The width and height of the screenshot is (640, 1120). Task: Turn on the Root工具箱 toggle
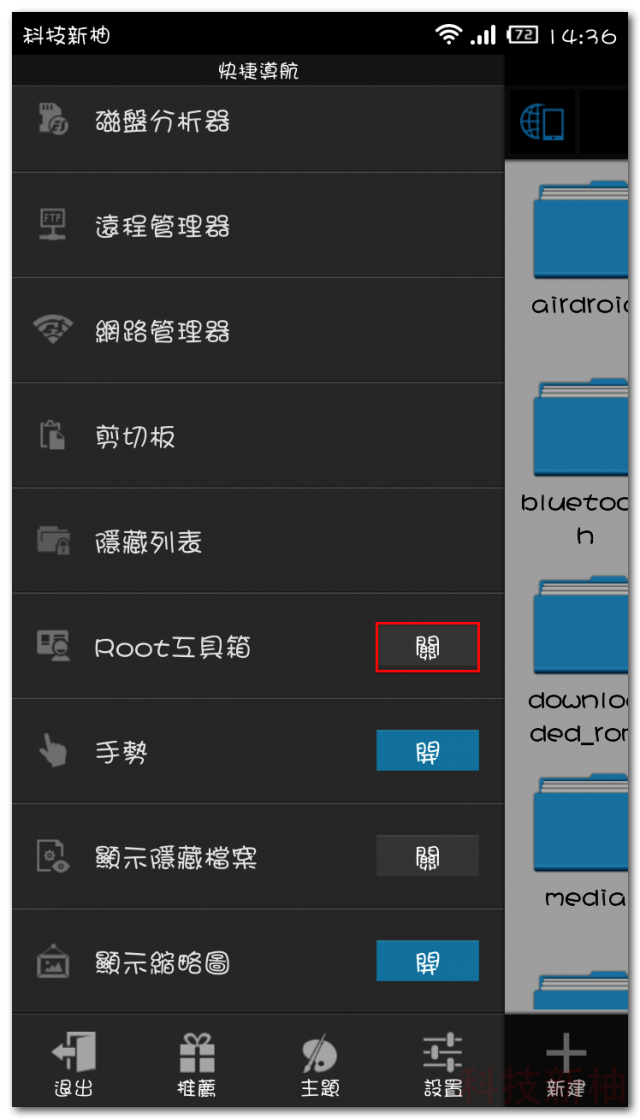coord(427,647)
